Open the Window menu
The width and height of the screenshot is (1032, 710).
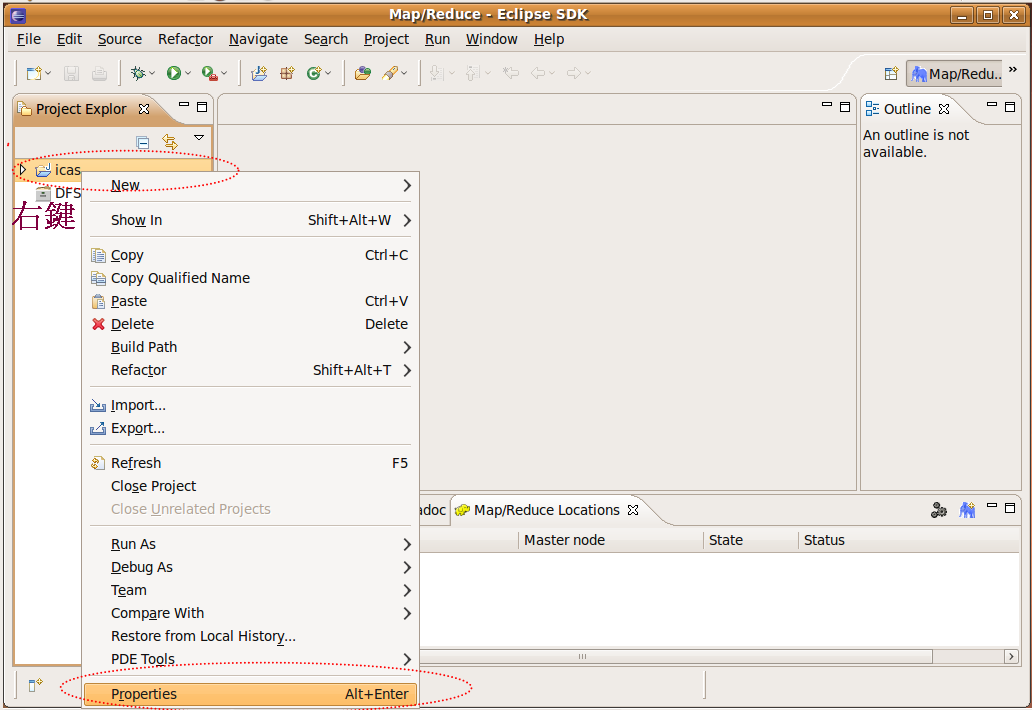(491, 39)
